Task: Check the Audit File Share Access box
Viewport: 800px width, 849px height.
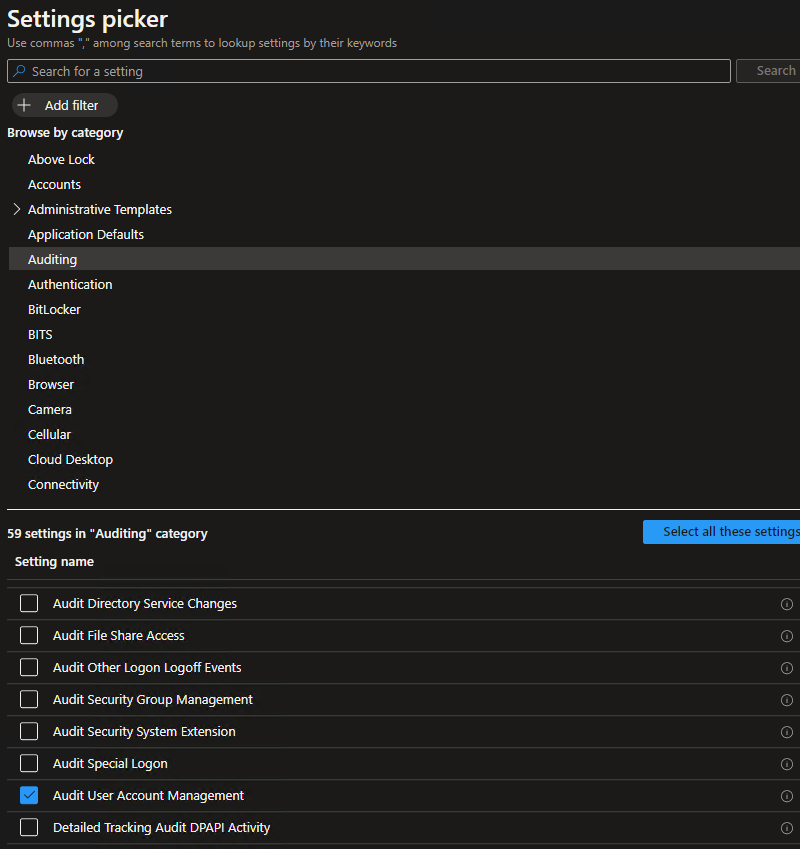Action: (29, 636)
